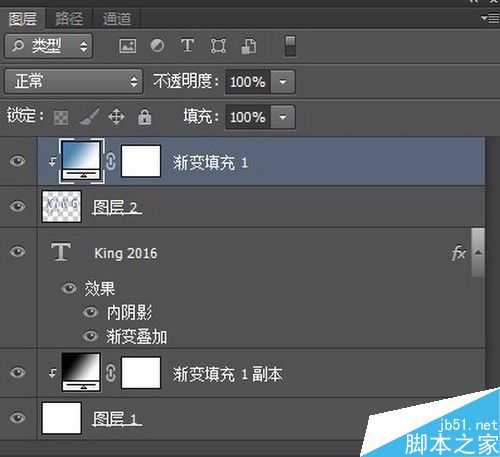The height and width of the screenshot is (457, 500).
Task: Click mask thumbnail of 渐变填充 1 副本
Action: pyautogui.click(x=141, y=373)
